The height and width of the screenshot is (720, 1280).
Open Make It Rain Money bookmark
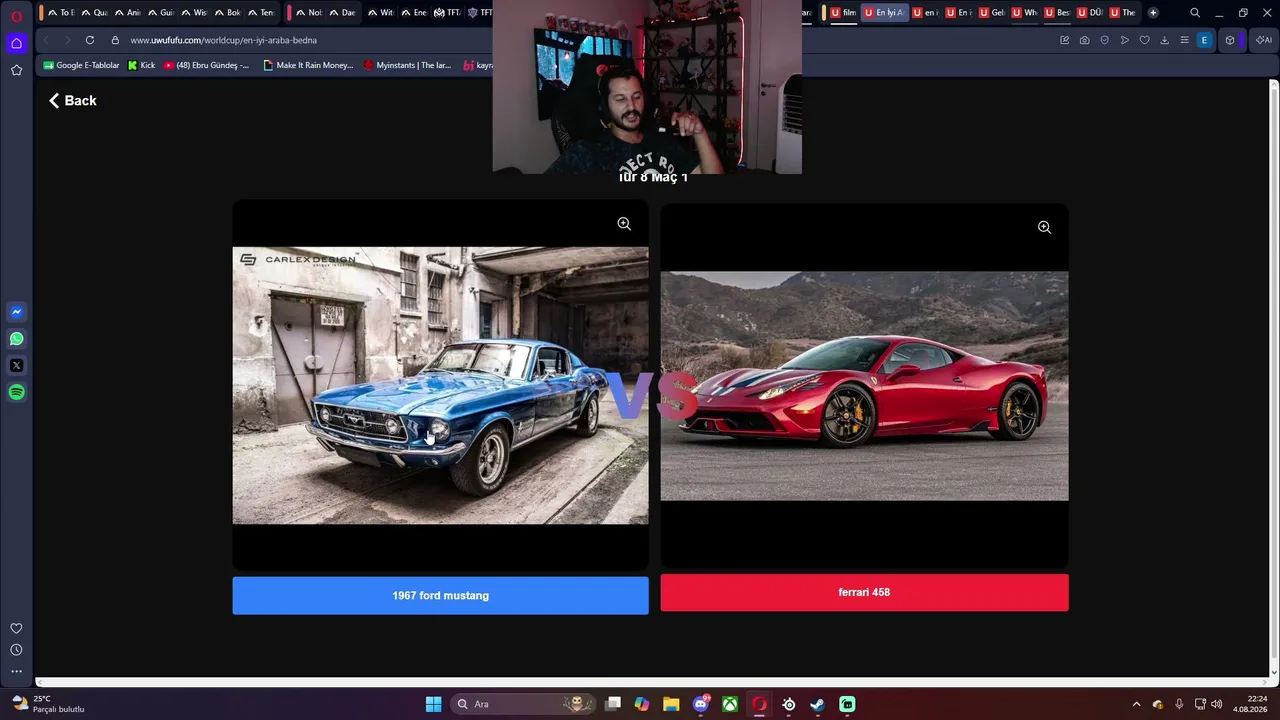308,65
